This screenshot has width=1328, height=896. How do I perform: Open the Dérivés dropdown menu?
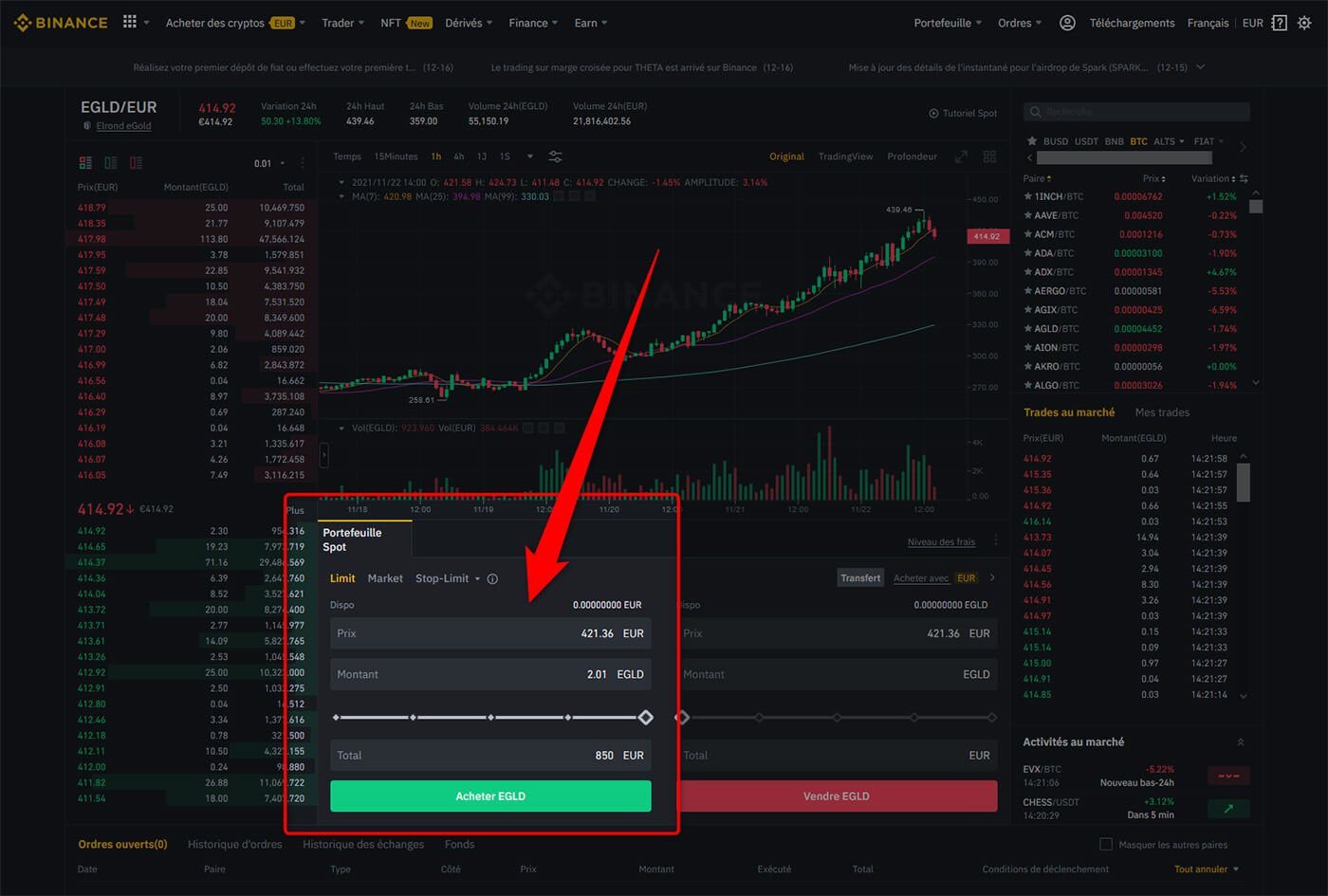click(x=469, y=23)
